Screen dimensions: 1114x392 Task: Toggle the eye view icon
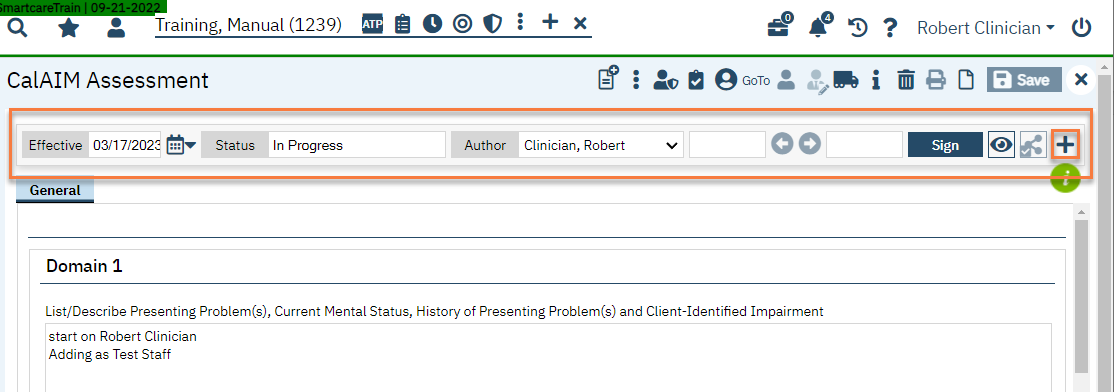click(1001, 146)
